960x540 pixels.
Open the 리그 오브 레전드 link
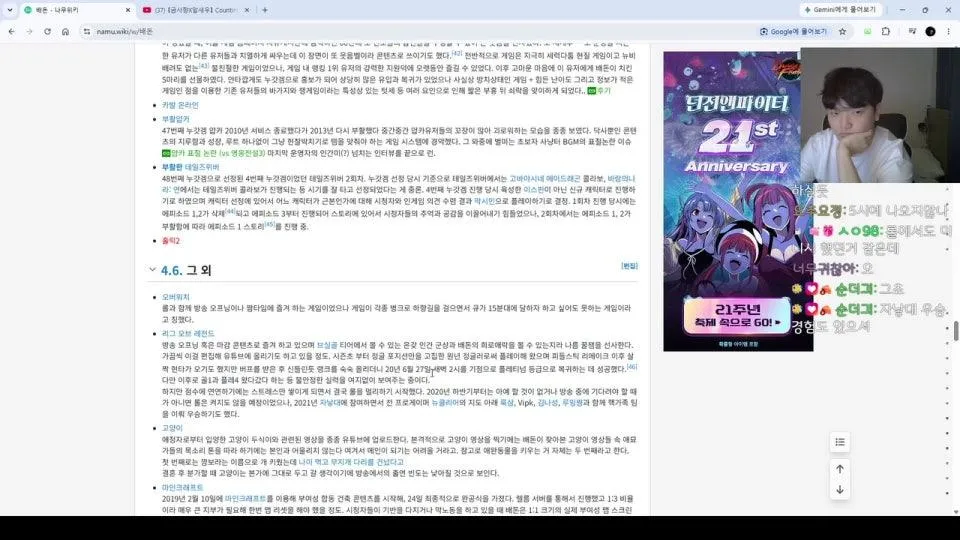click(188, 334)
